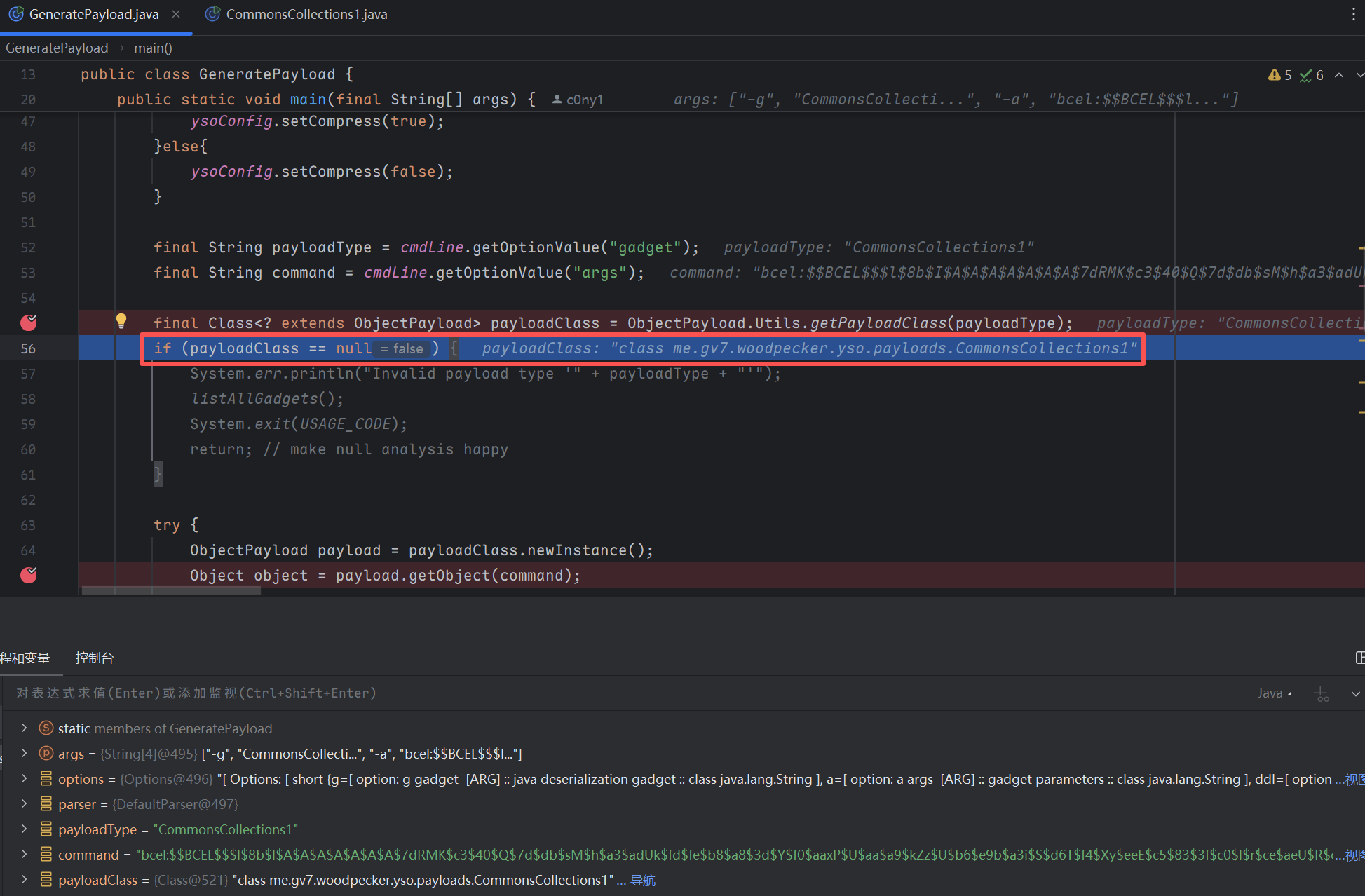Jump to previous highlighted problem arrow
The width and height of the screenshot is (1365, 896).
1339,75
